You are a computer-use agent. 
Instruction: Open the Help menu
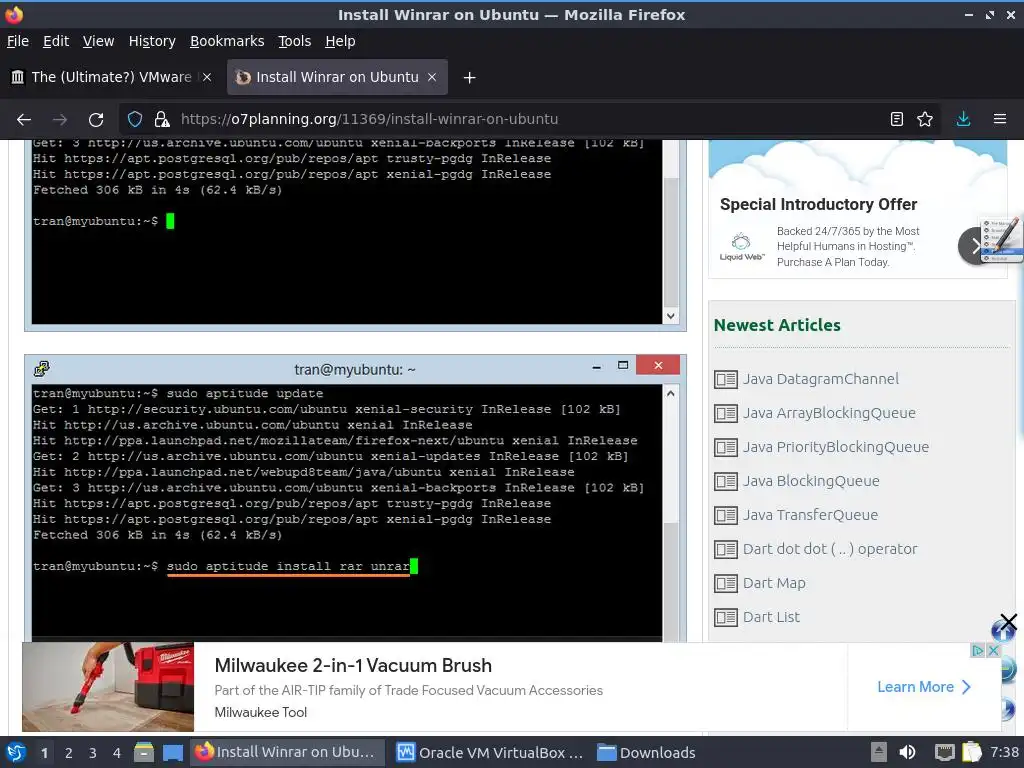click(340, 41)
